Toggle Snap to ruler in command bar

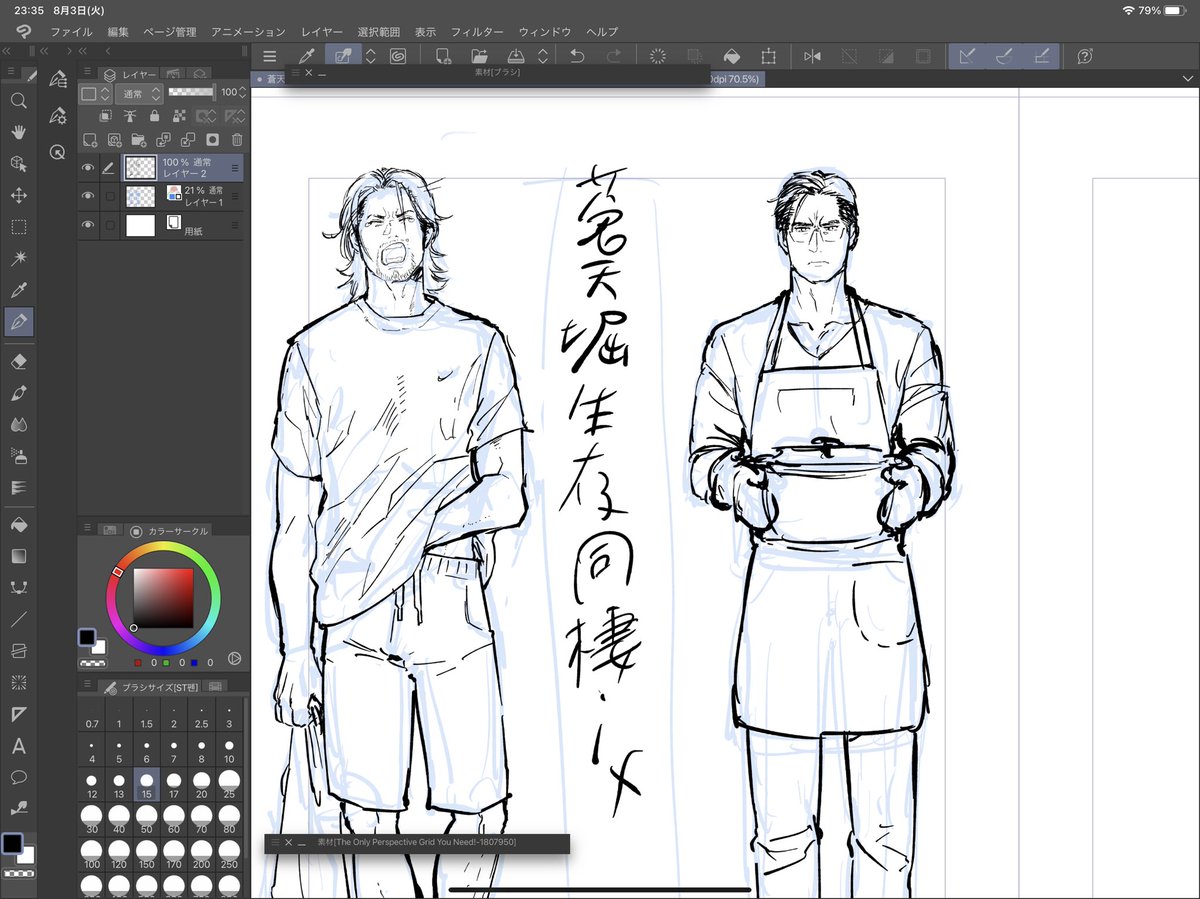[966, 56]
